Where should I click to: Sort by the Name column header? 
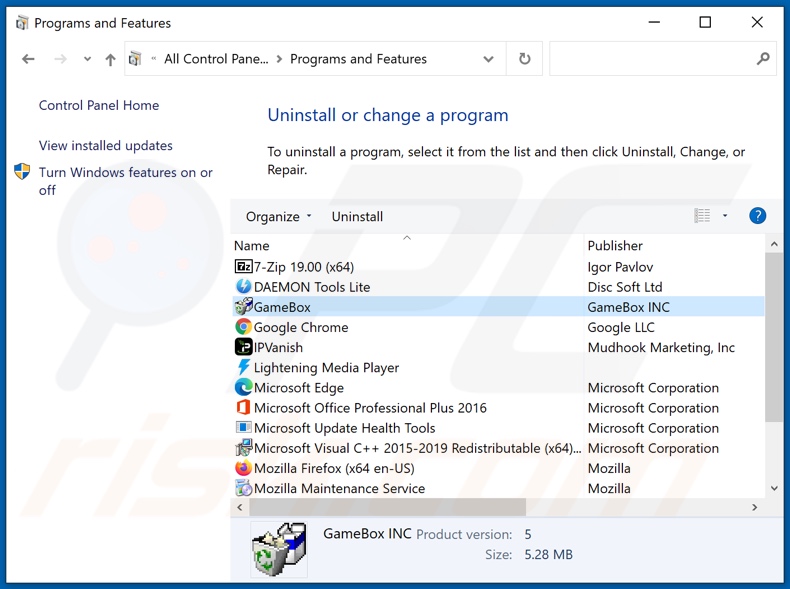(x=251, y=246)
